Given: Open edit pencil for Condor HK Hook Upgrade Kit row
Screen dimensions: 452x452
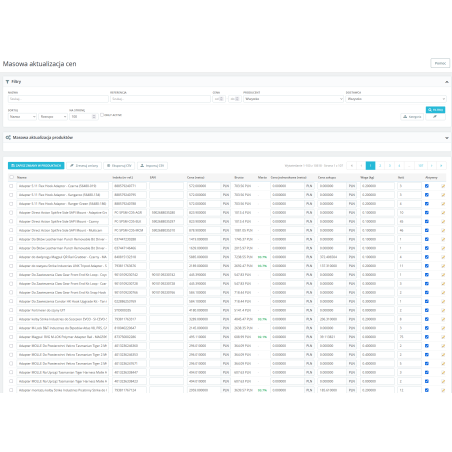Looking at the screenshot, I should (x=443, y=301).
